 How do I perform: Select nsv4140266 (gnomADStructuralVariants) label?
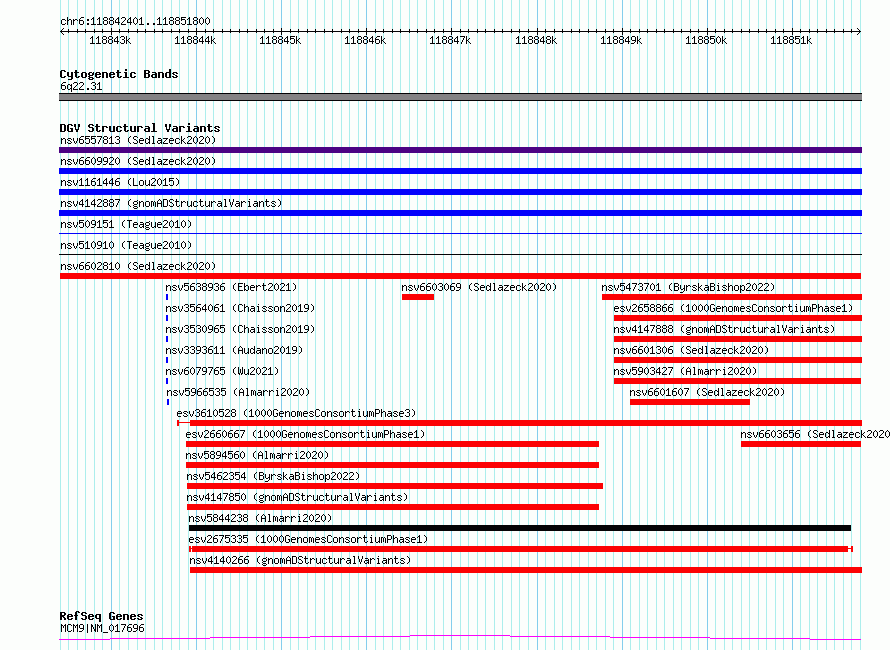point(300,560)
